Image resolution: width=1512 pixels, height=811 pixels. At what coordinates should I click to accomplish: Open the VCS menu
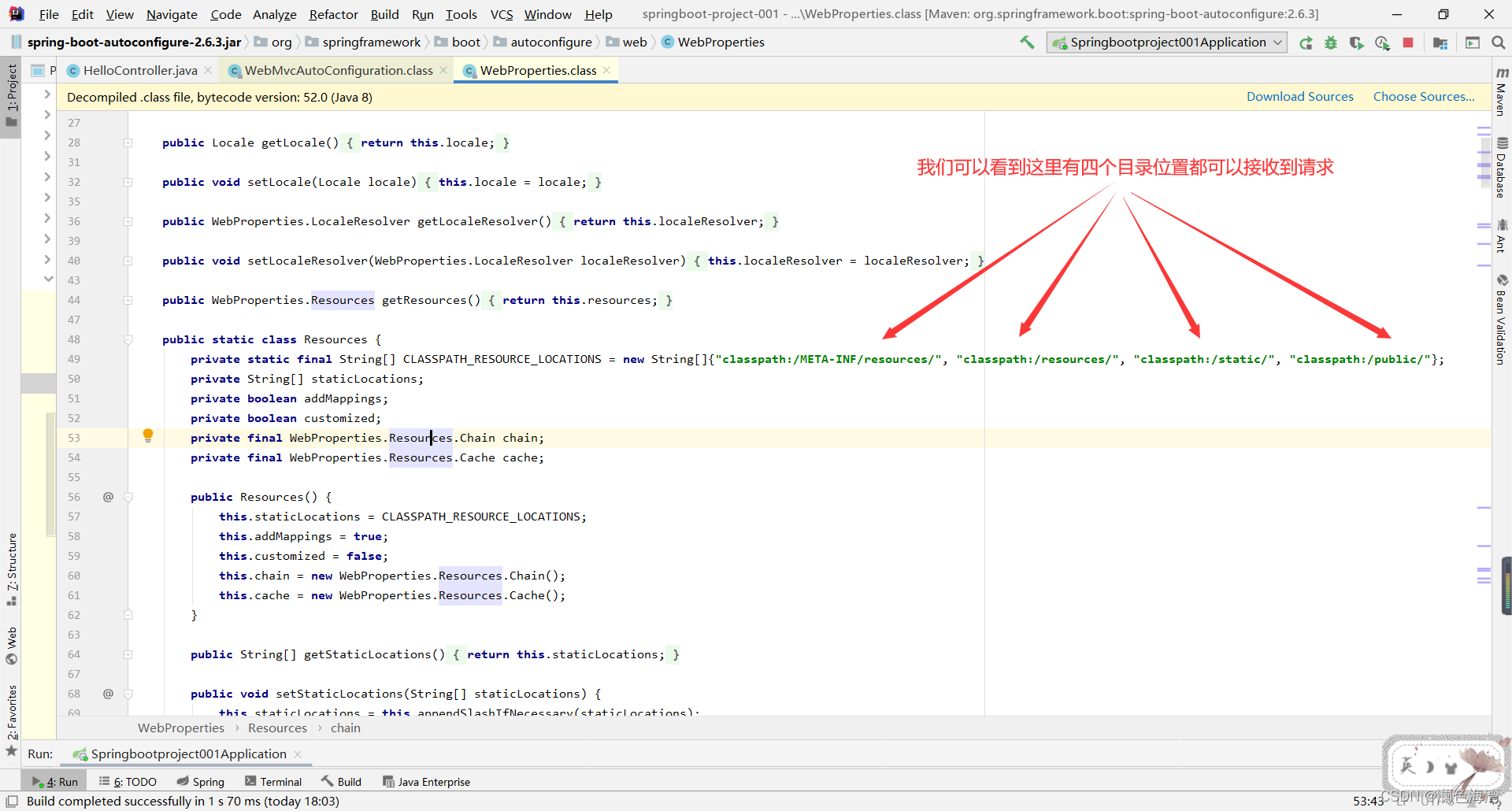point(502,14)
